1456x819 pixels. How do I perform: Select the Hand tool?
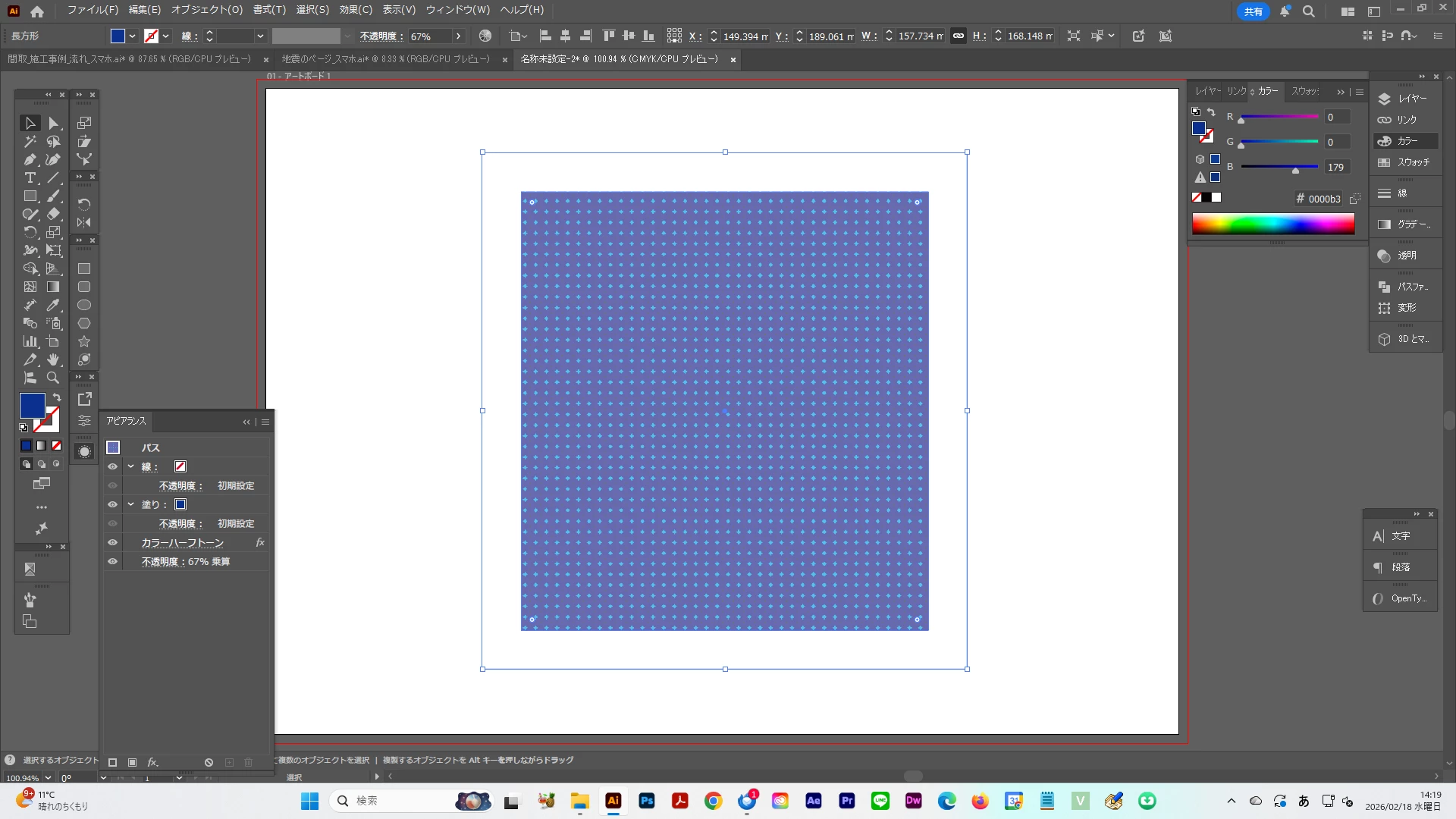coord(53,359)
